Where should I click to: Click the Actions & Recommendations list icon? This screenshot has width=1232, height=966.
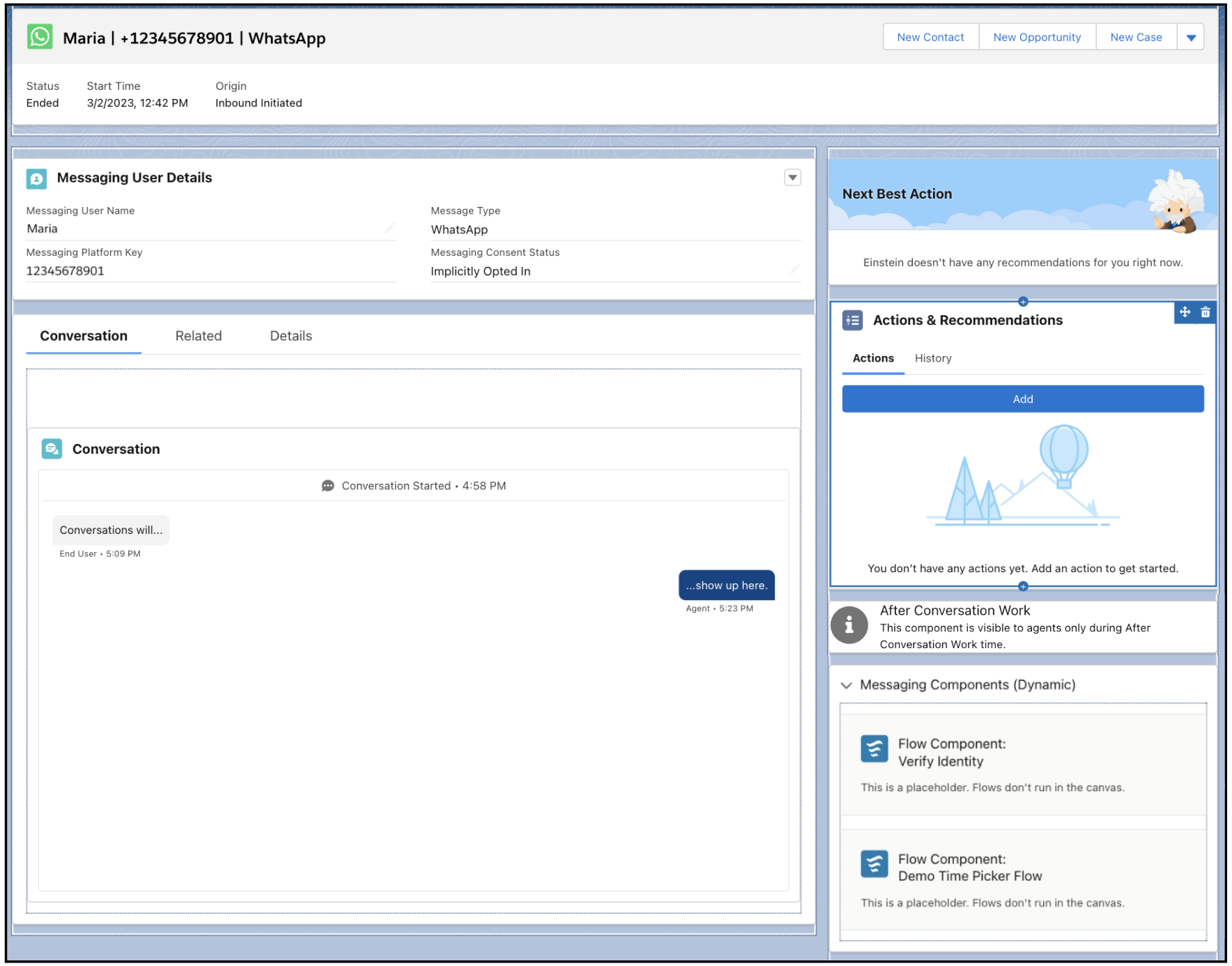[852, 320]
